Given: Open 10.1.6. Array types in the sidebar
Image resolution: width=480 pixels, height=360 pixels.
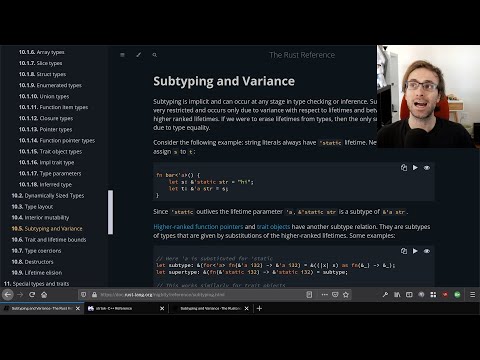Looking at the screenshot, I should pyautogui.click(x=42, y=52).
